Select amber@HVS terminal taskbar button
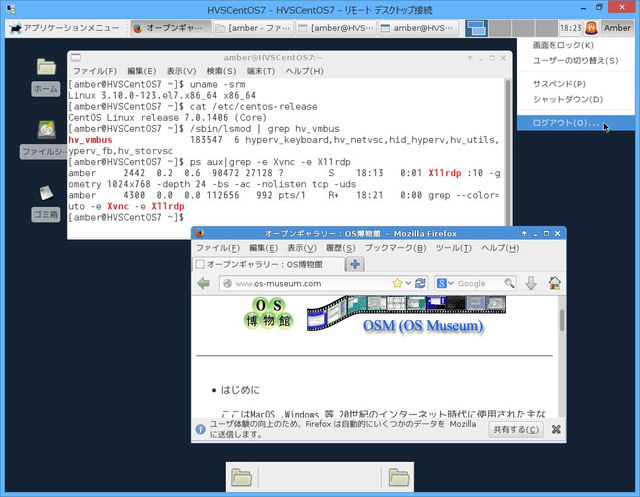The width and height of the screenshot is (640, 497). pos(418,28)
